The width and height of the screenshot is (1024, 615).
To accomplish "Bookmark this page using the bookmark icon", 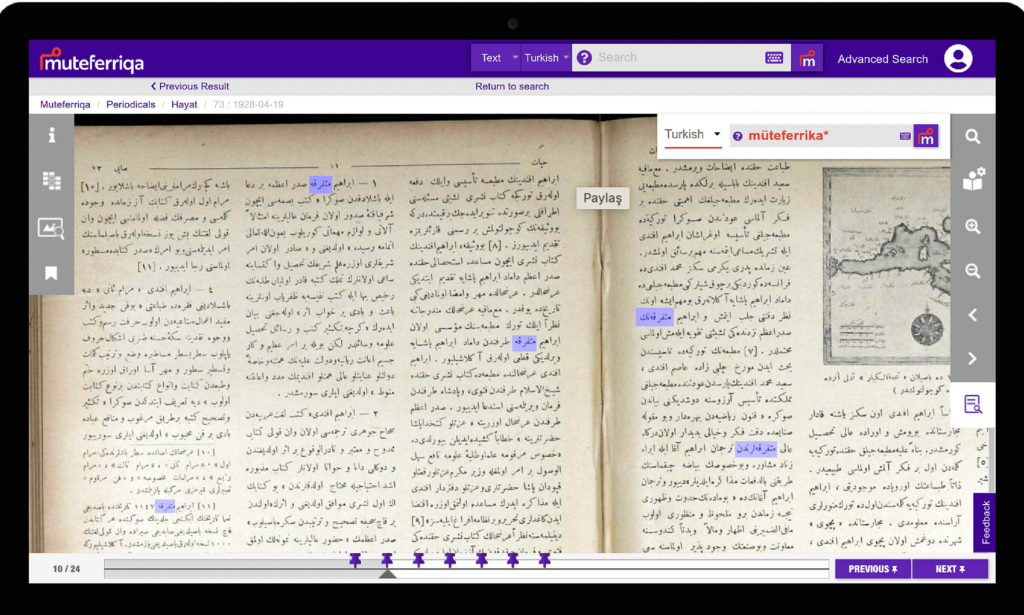I will point(51,273).
